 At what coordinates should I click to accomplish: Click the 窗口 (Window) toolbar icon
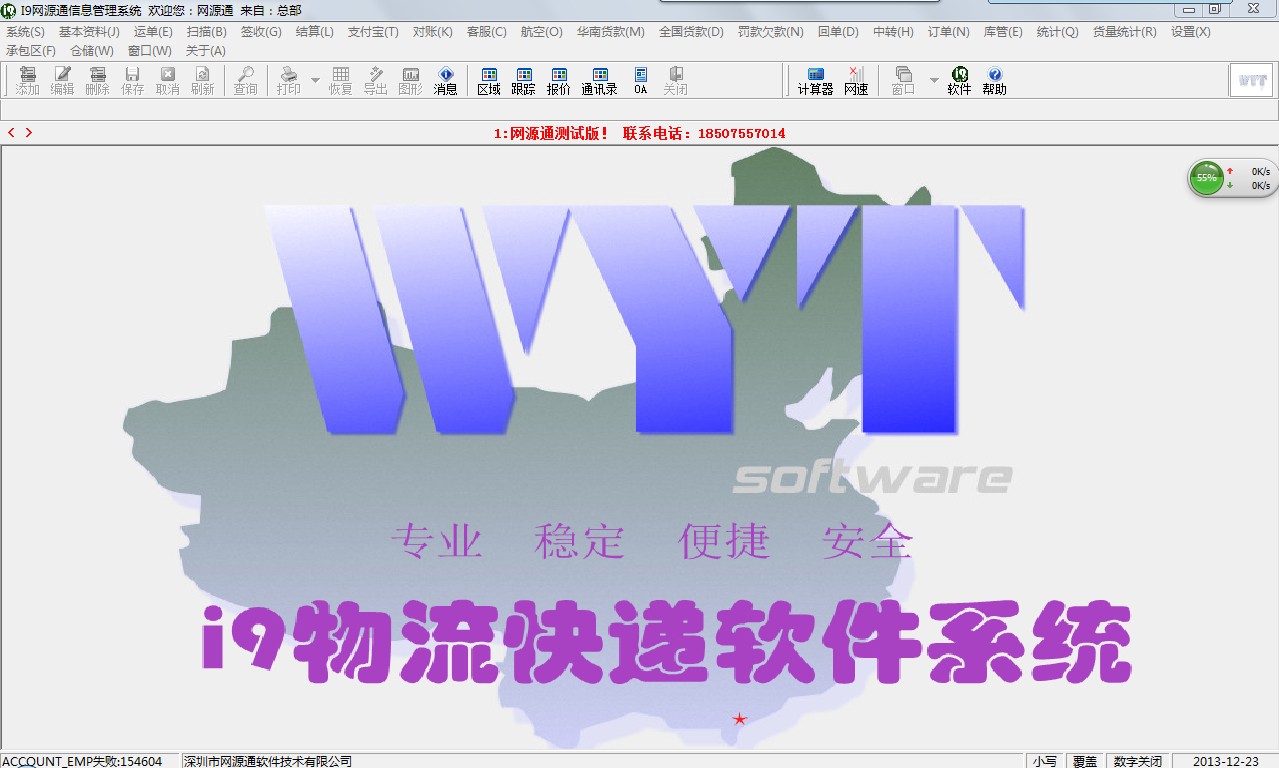(x=903, y=81)
